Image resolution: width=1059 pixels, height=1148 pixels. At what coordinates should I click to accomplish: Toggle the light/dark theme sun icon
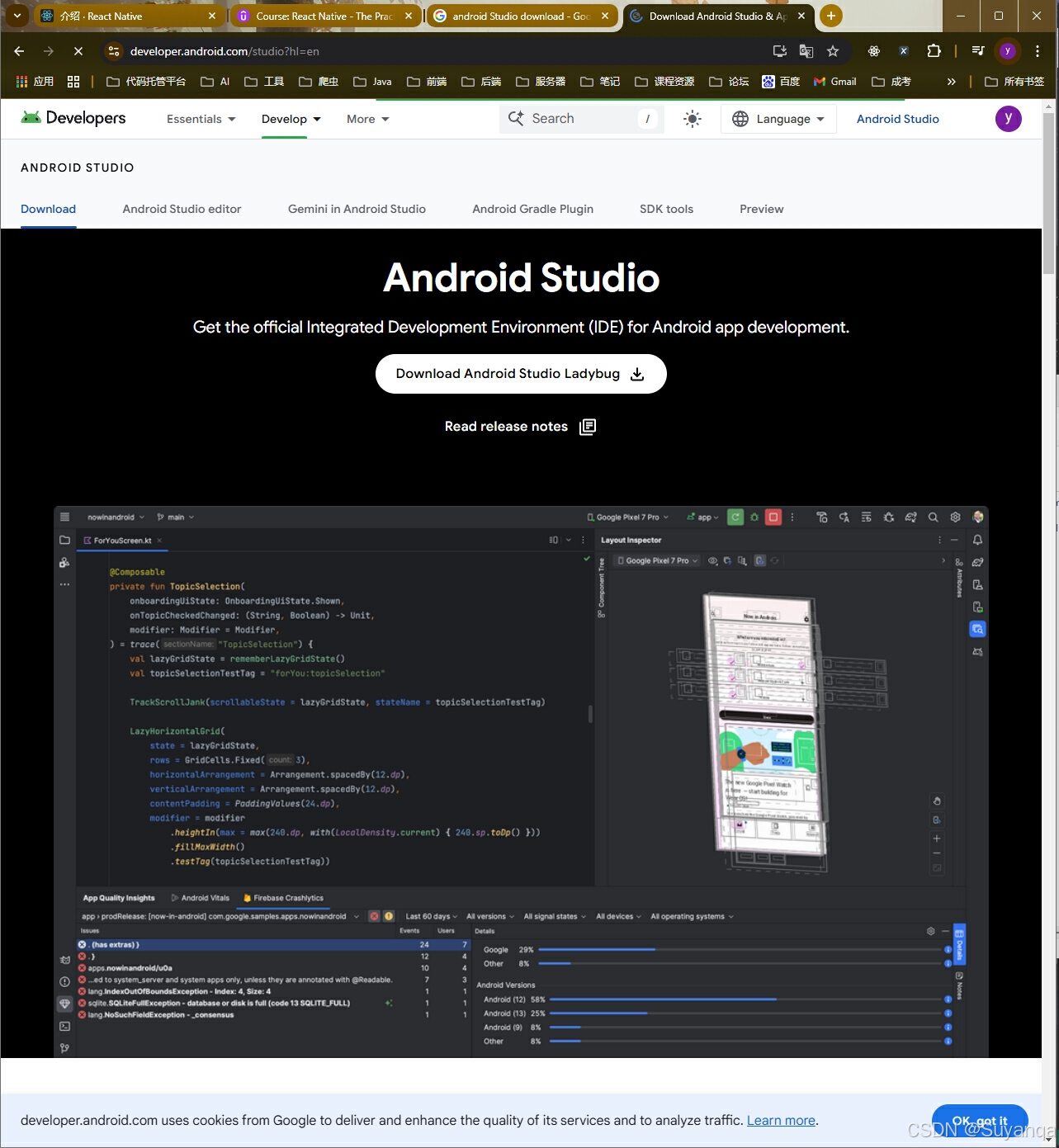693,119
